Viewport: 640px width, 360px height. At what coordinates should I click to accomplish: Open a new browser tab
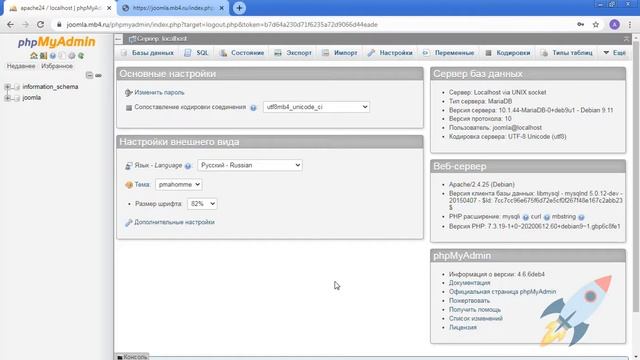click(239, 8)
